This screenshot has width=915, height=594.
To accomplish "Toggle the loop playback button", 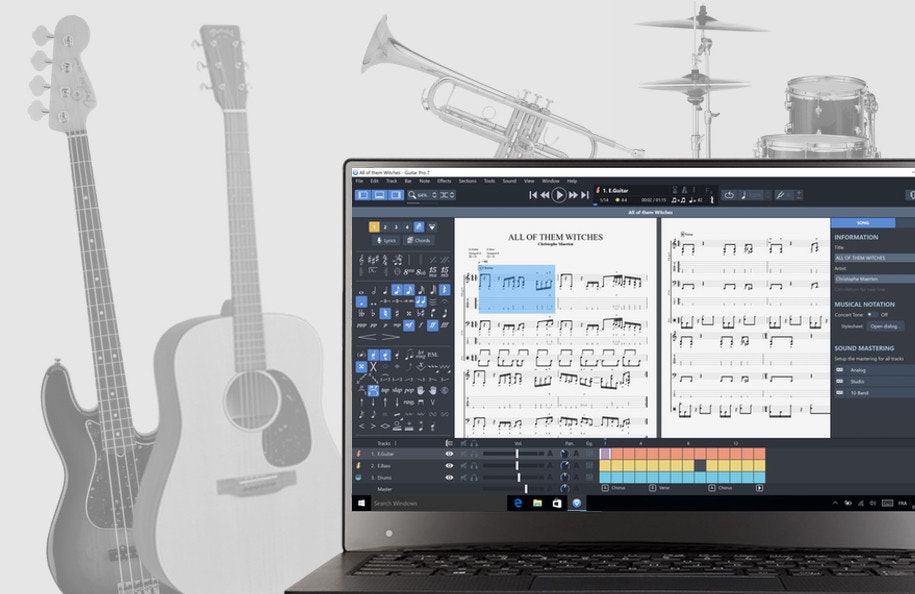I will click(x=729, y=195).
